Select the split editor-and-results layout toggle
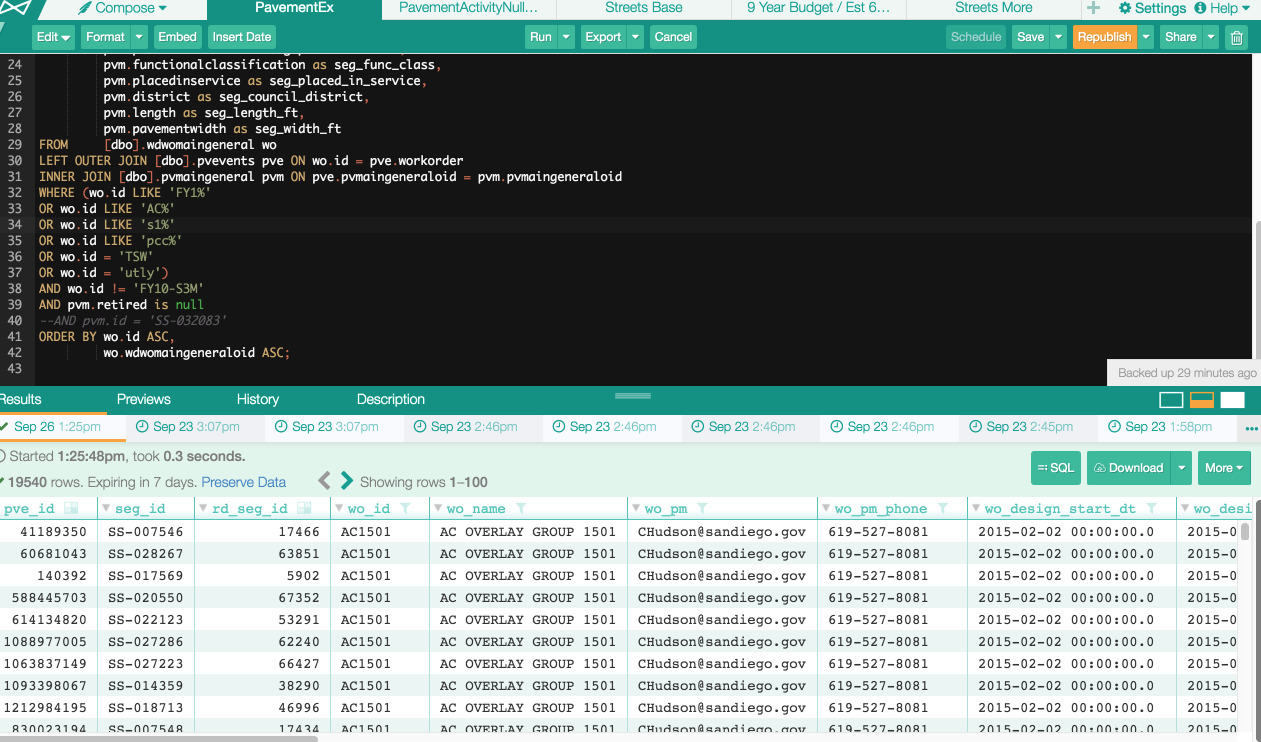1261x742 pixels. [x=1201, y=400]
